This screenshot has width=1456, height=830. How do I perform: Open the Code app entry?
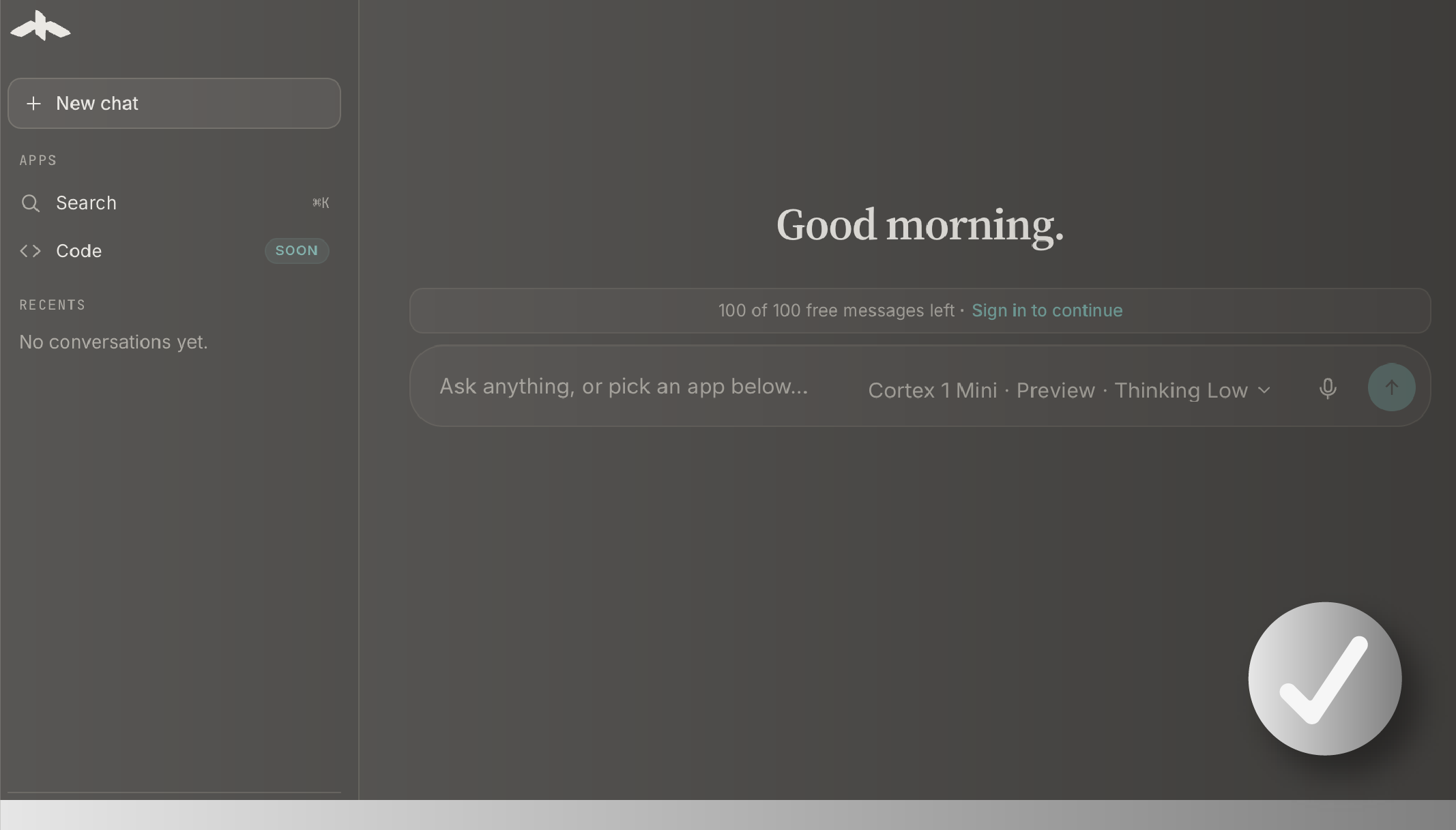point(174,251)
